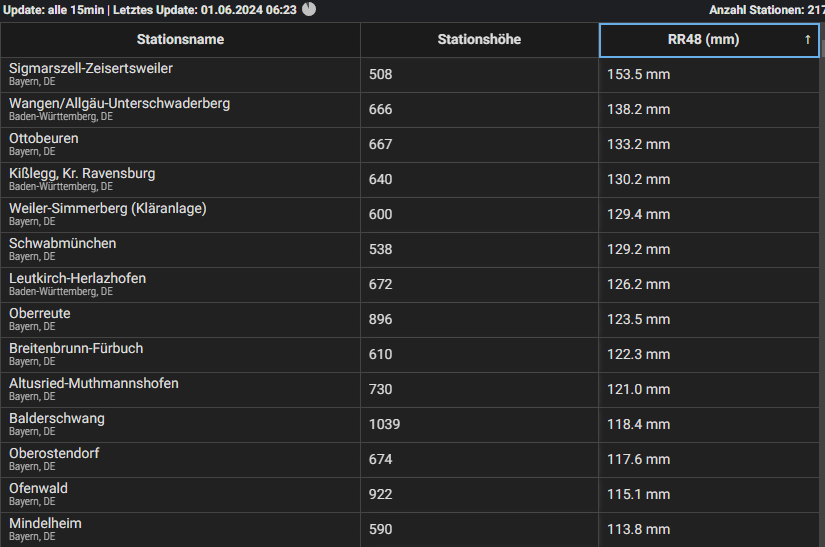
Task: Click station height 667 cell
Action: coord(479,145)
